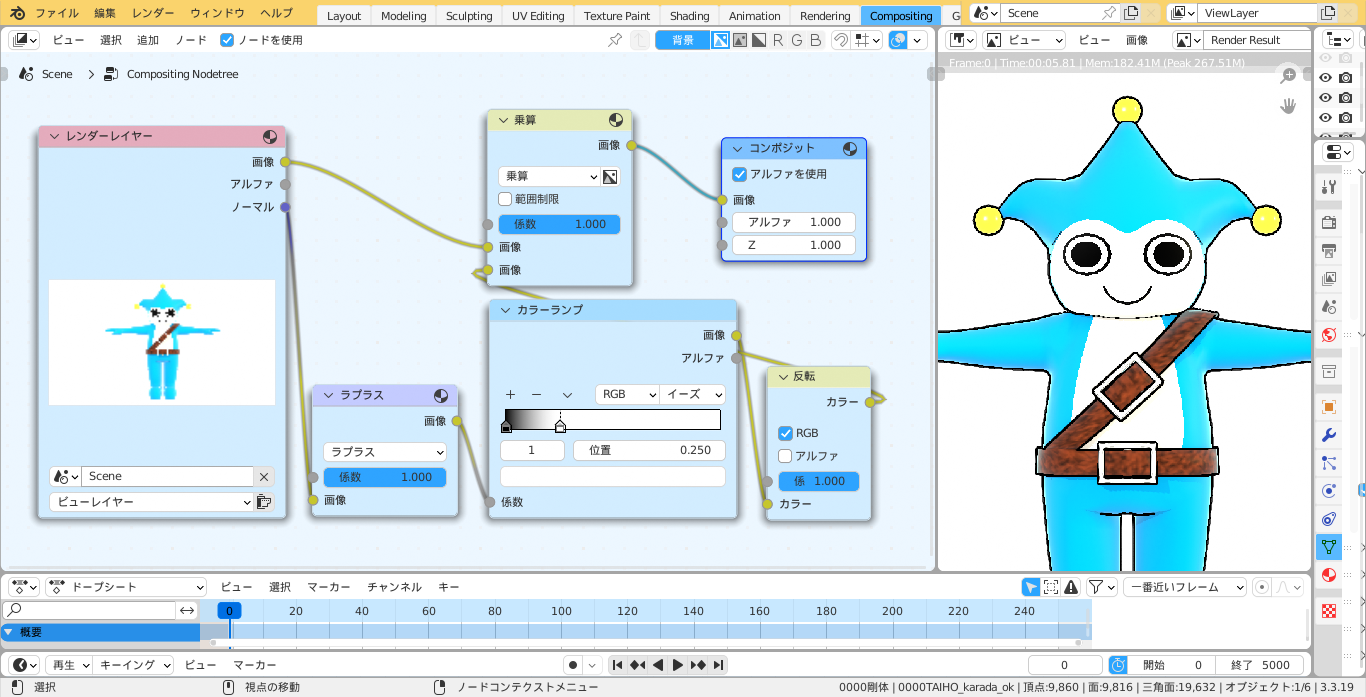Click the render button in レンダーレイヤー node
Screen dimensions: 1366x697
264,502
